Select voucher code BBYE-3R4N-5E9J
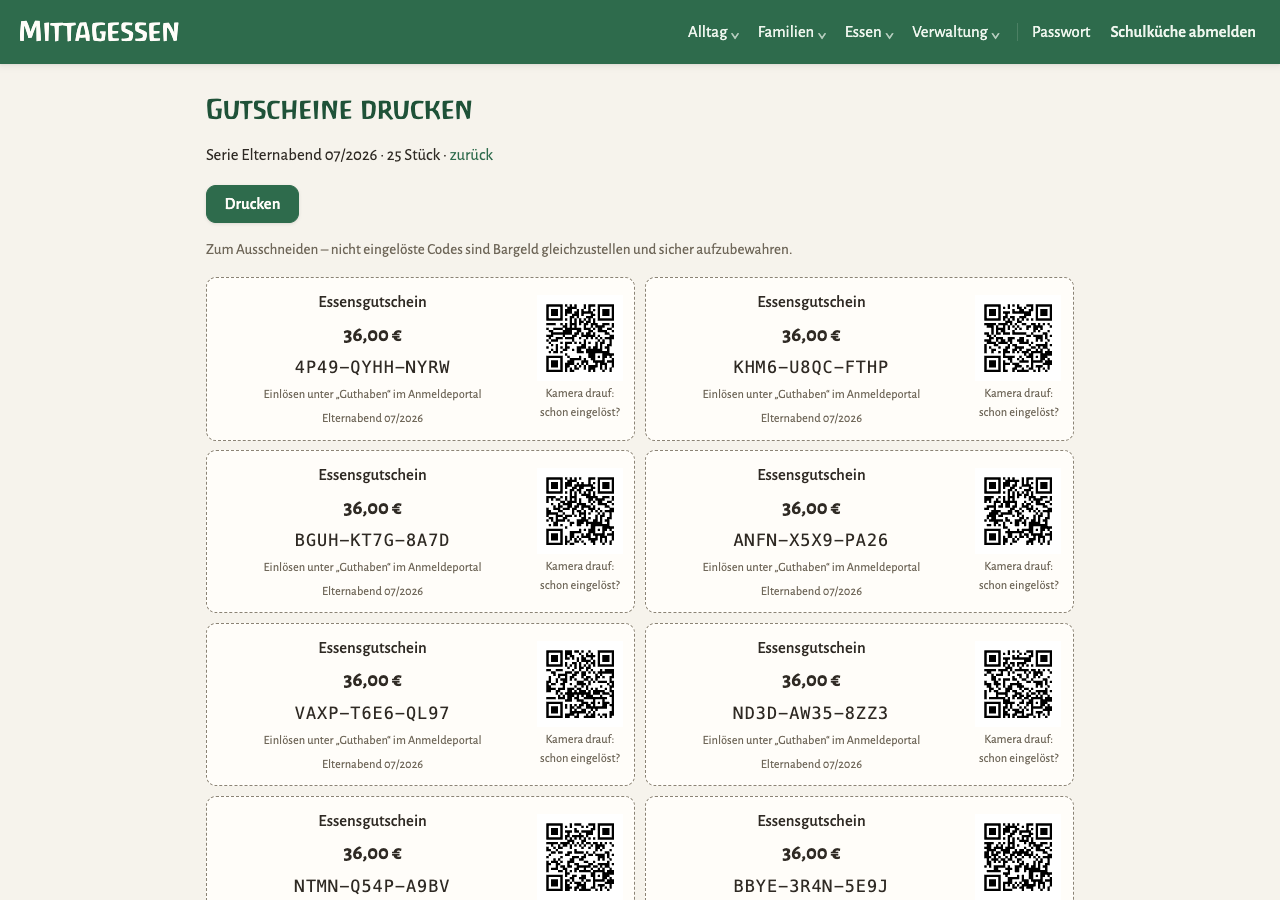The width and height of the screenshot is (1280, 900). tap(811, 886)
